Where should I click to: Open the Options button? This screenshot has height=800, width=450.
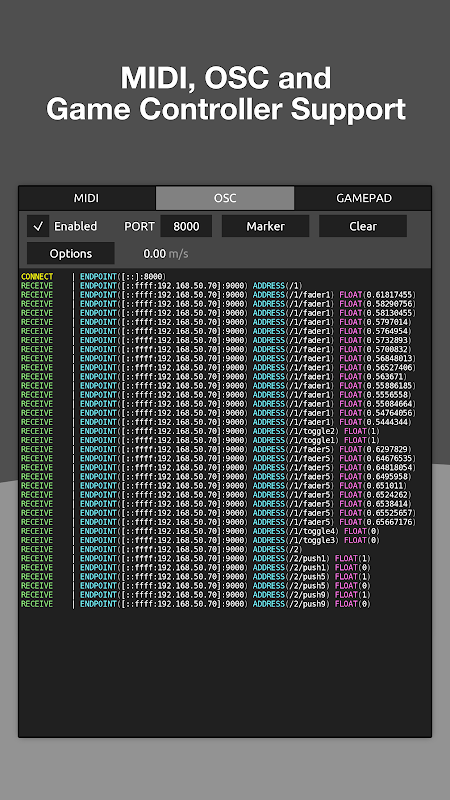71,254
